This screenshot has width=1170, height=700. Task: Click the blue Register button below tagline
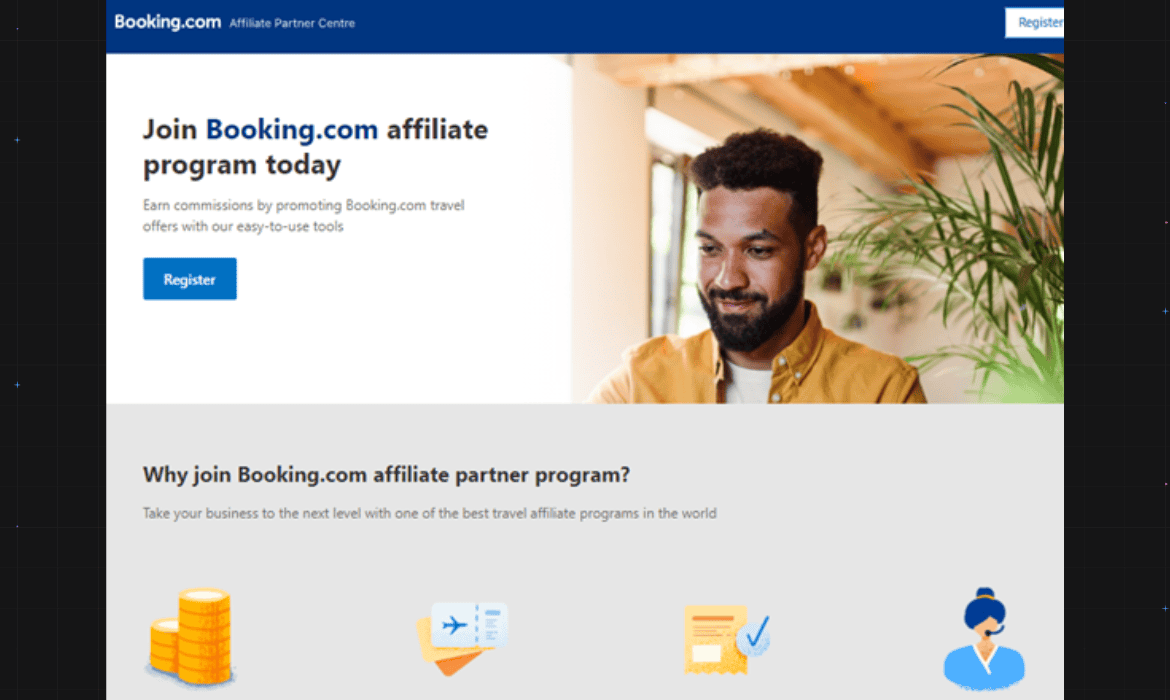[190, 279]
